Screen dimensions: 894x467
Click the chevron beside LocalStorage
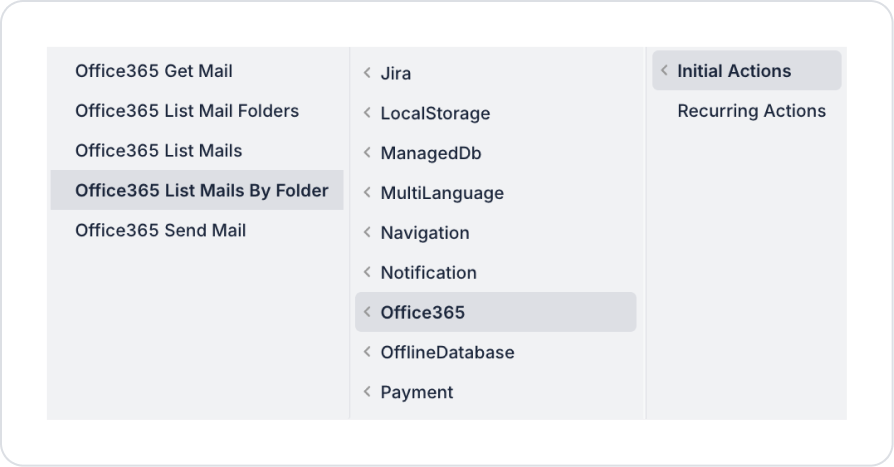click(x=367, y=112)
